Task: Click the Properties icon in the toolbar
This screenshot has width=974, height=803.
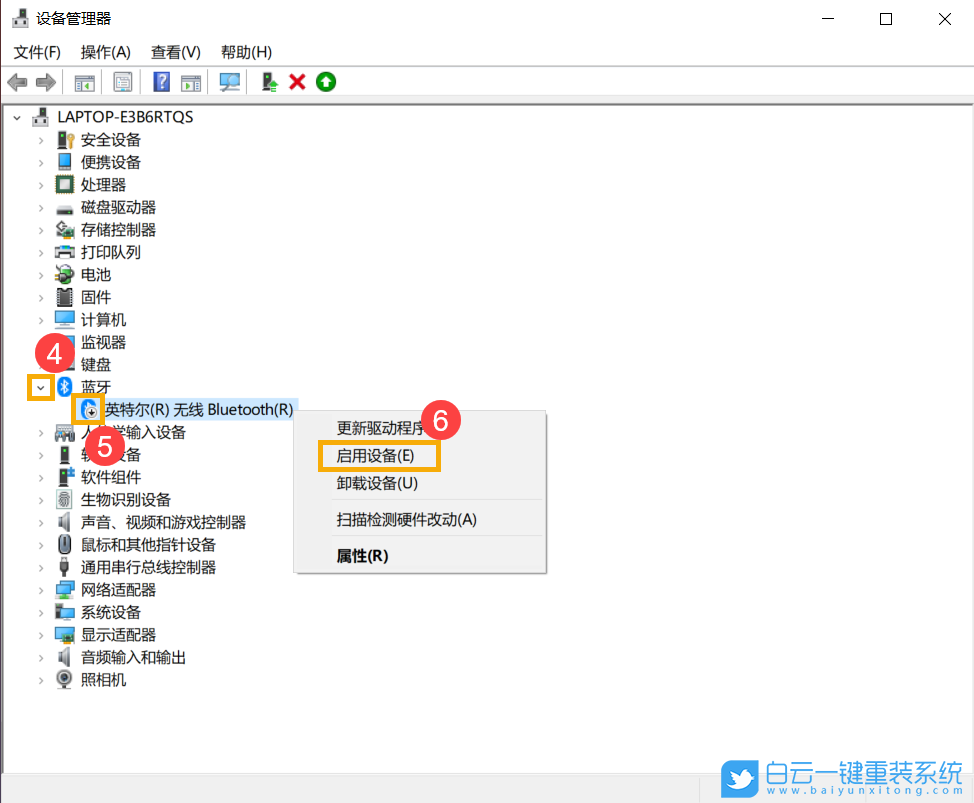Action: (123, 81)
